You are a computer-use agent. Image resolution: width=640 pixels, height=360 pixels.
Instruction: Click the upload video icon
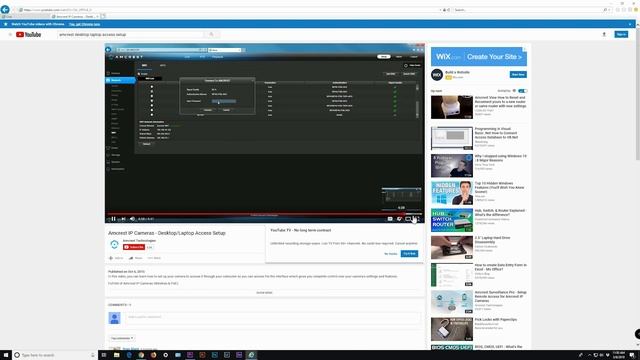pyautogui.click(x=604, y=35)
